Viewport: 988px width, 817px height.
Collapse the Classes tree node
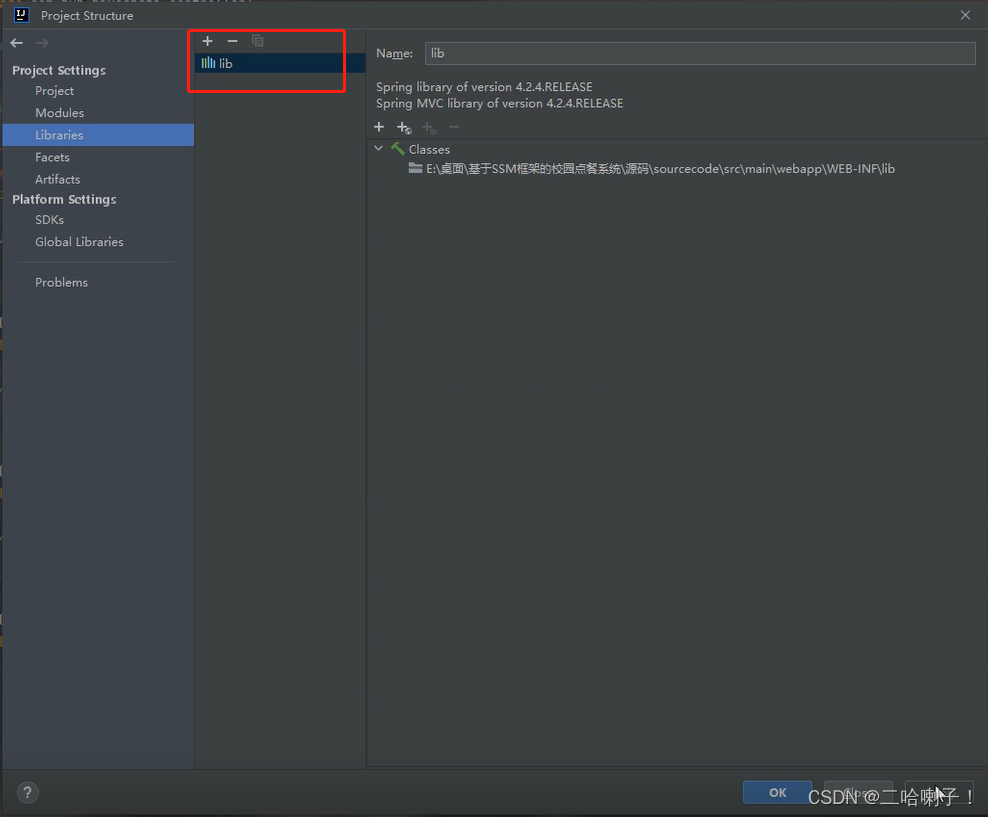point(379,149)
